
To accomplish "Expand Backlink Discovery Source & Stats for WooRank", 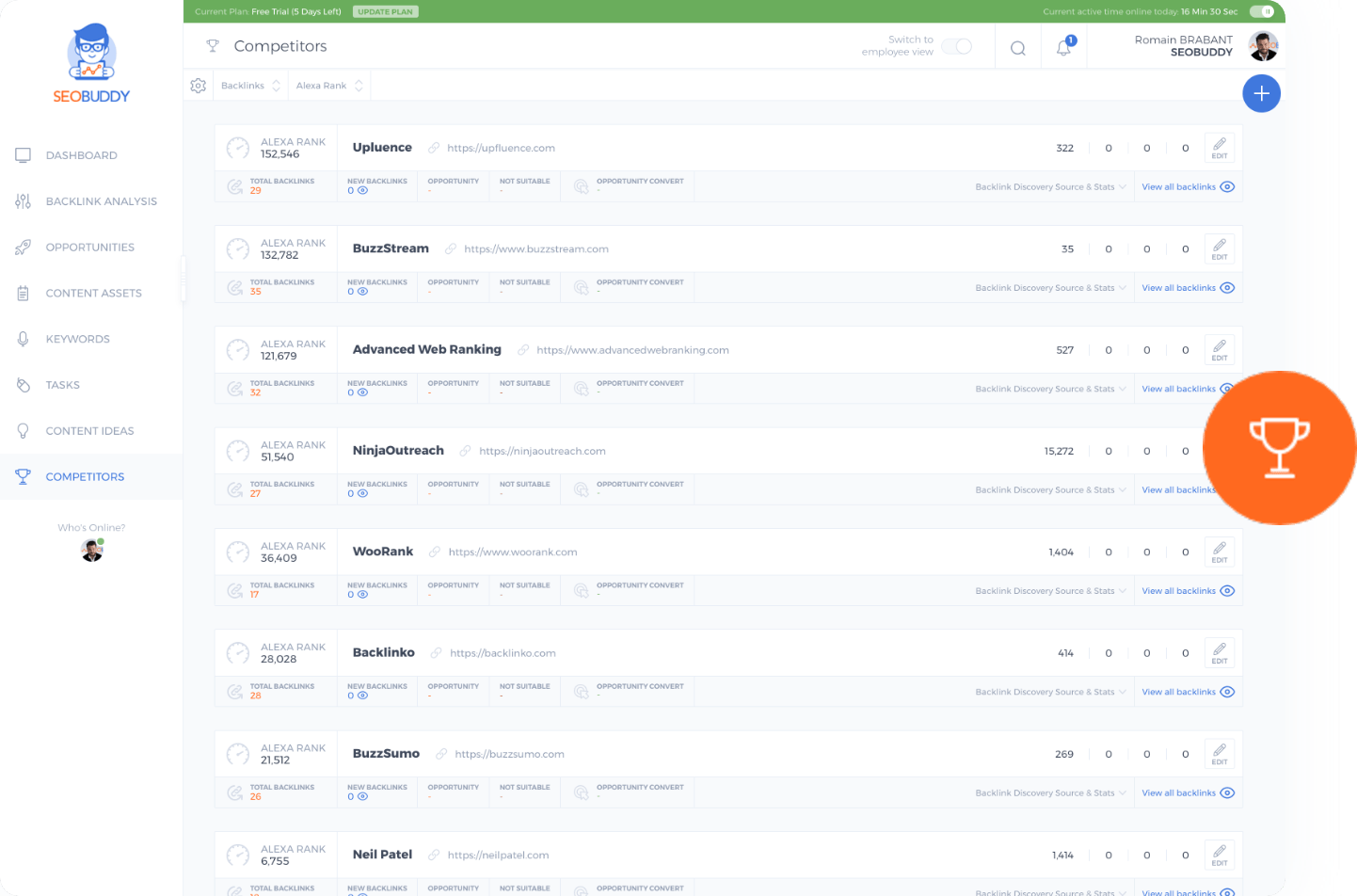I will pyautogui.click(x=1050, y=591).
